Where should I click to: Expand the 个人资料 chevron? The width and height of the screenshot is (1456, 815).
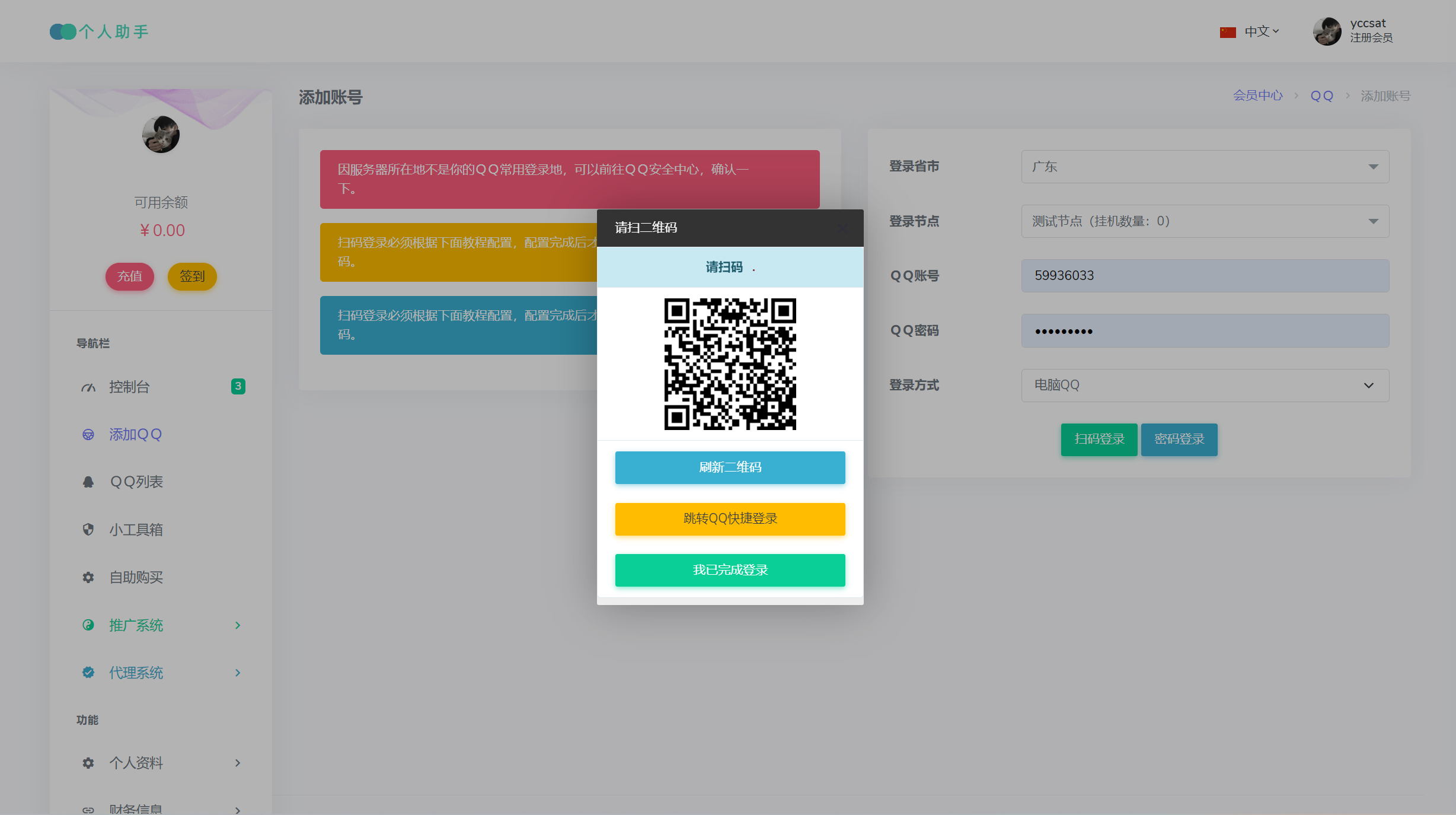pos(238,763)
